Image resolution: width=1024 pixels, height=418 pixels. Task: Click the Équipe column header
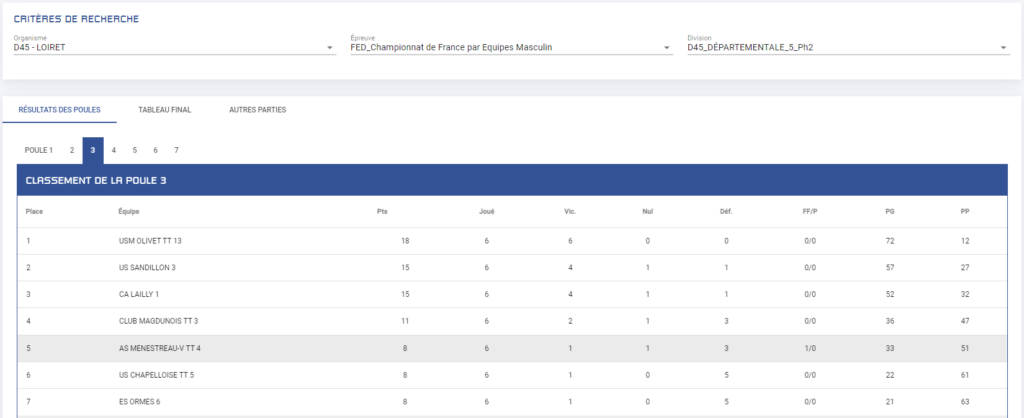[129, 212]
